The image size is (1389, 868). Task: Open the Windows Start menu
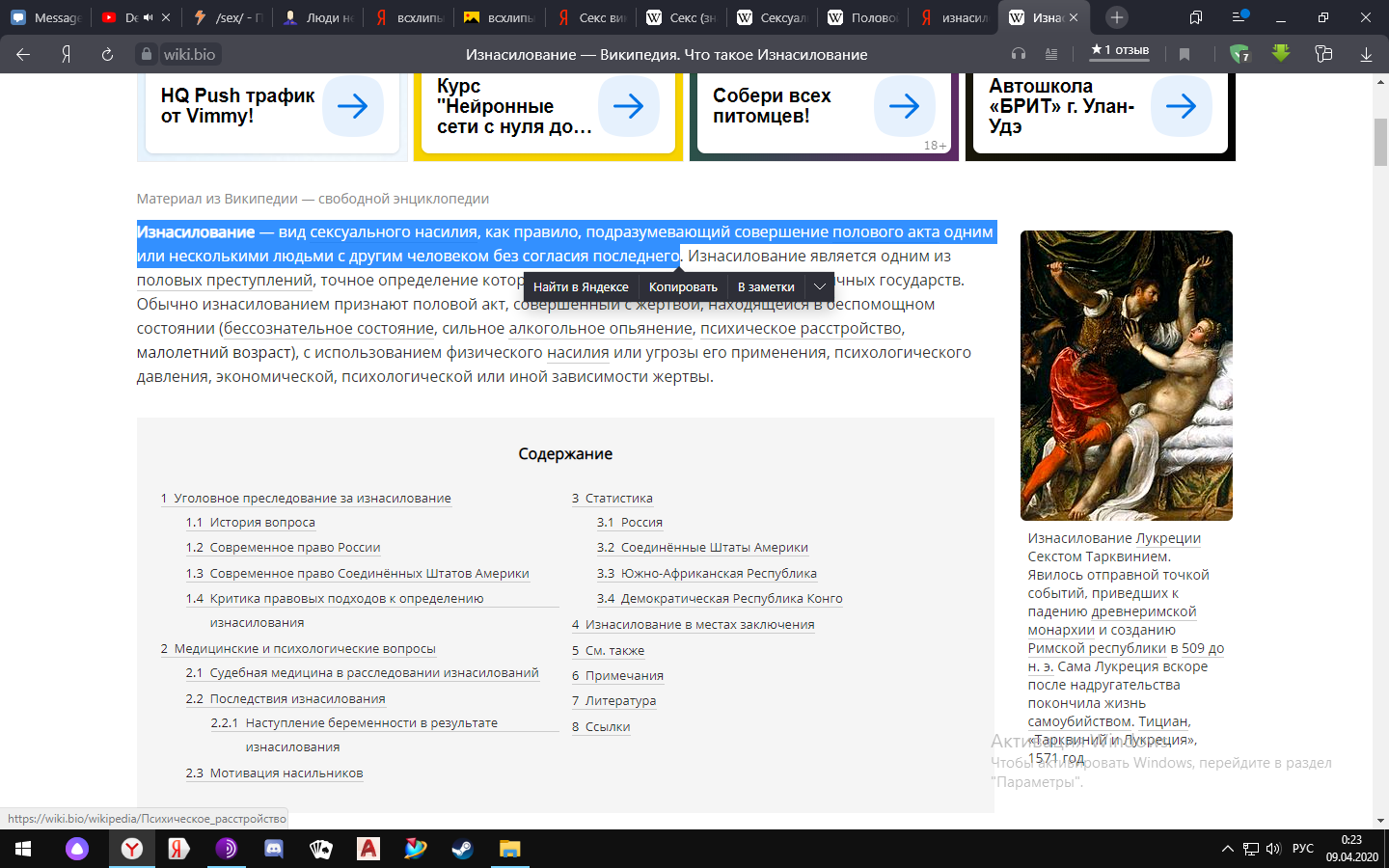(23, 849)
